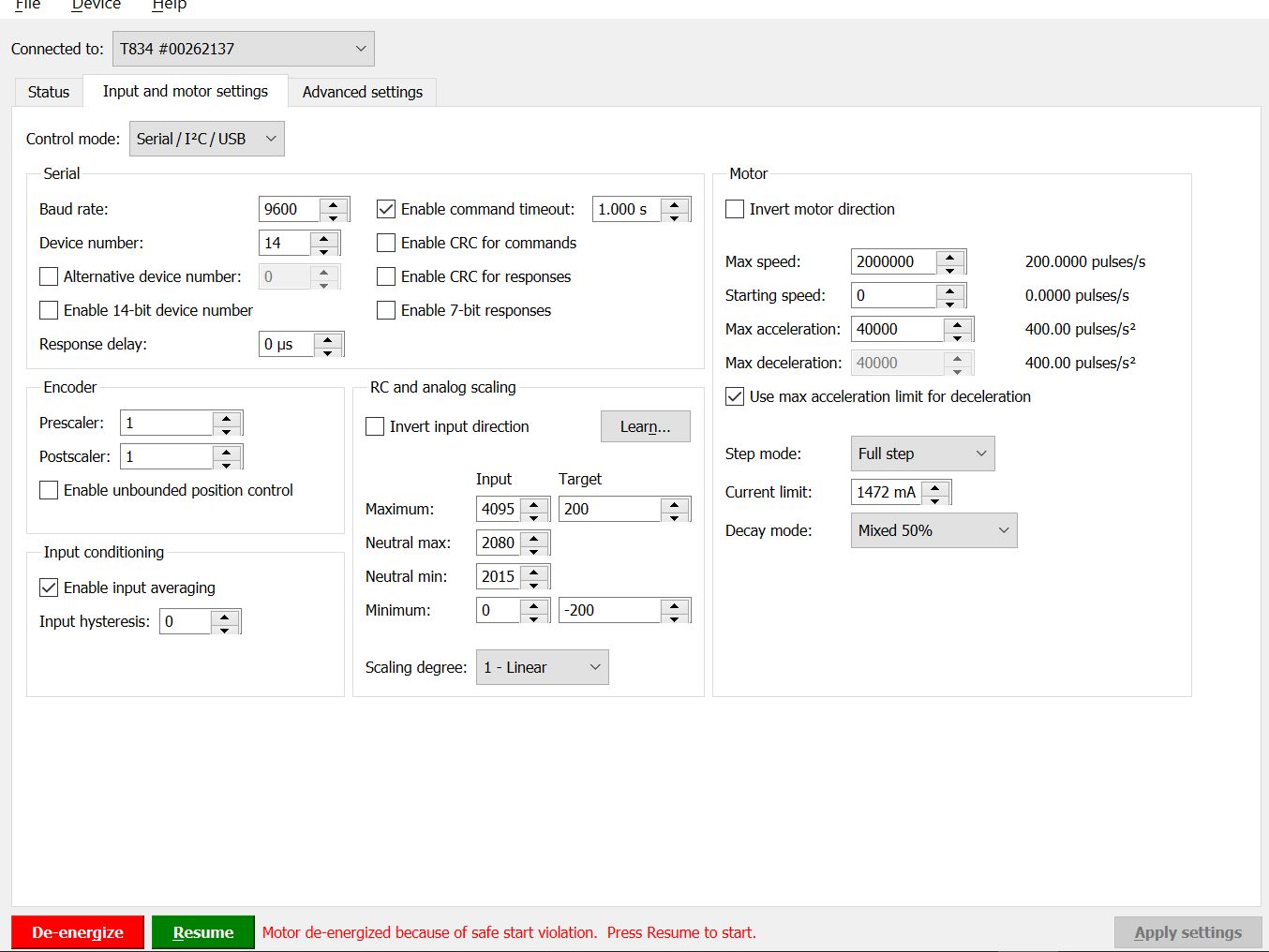Open the Control mode dropdown
The image size is (1269, 952).
(206, 139)
